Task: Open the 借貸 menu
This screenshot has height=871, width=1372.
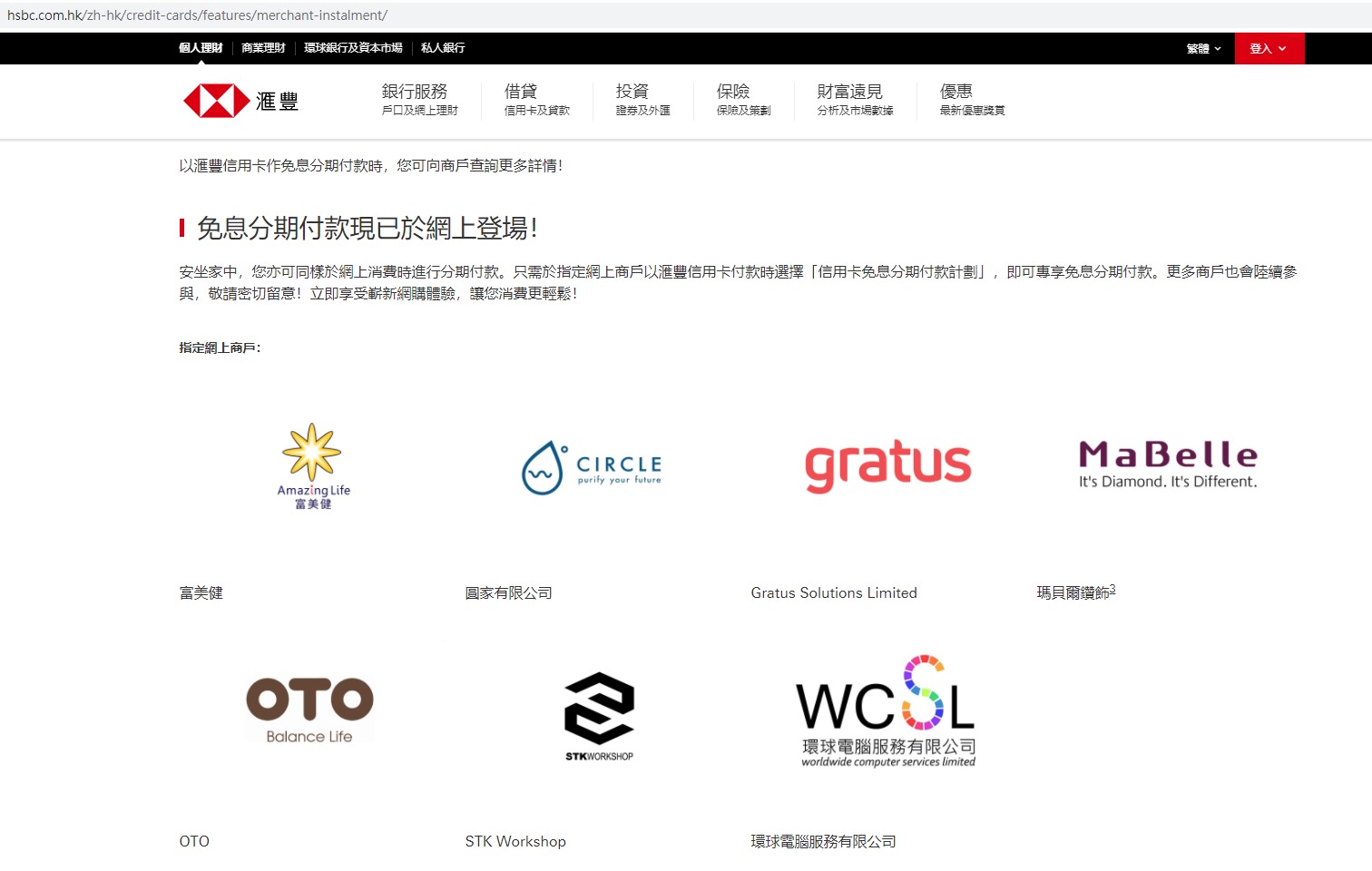Action: point(536,100)
